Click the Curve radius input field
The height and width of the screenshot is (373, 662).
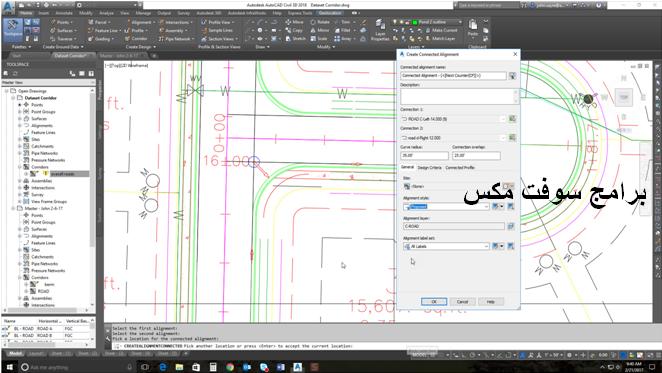coord(424,155)
